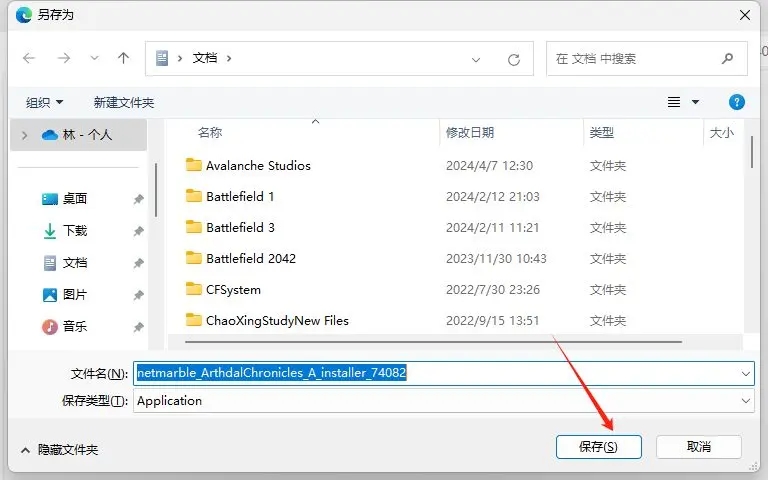The image size is (768, 480).
Task: Go forward with the right arrow
Action: click(64, 59)
